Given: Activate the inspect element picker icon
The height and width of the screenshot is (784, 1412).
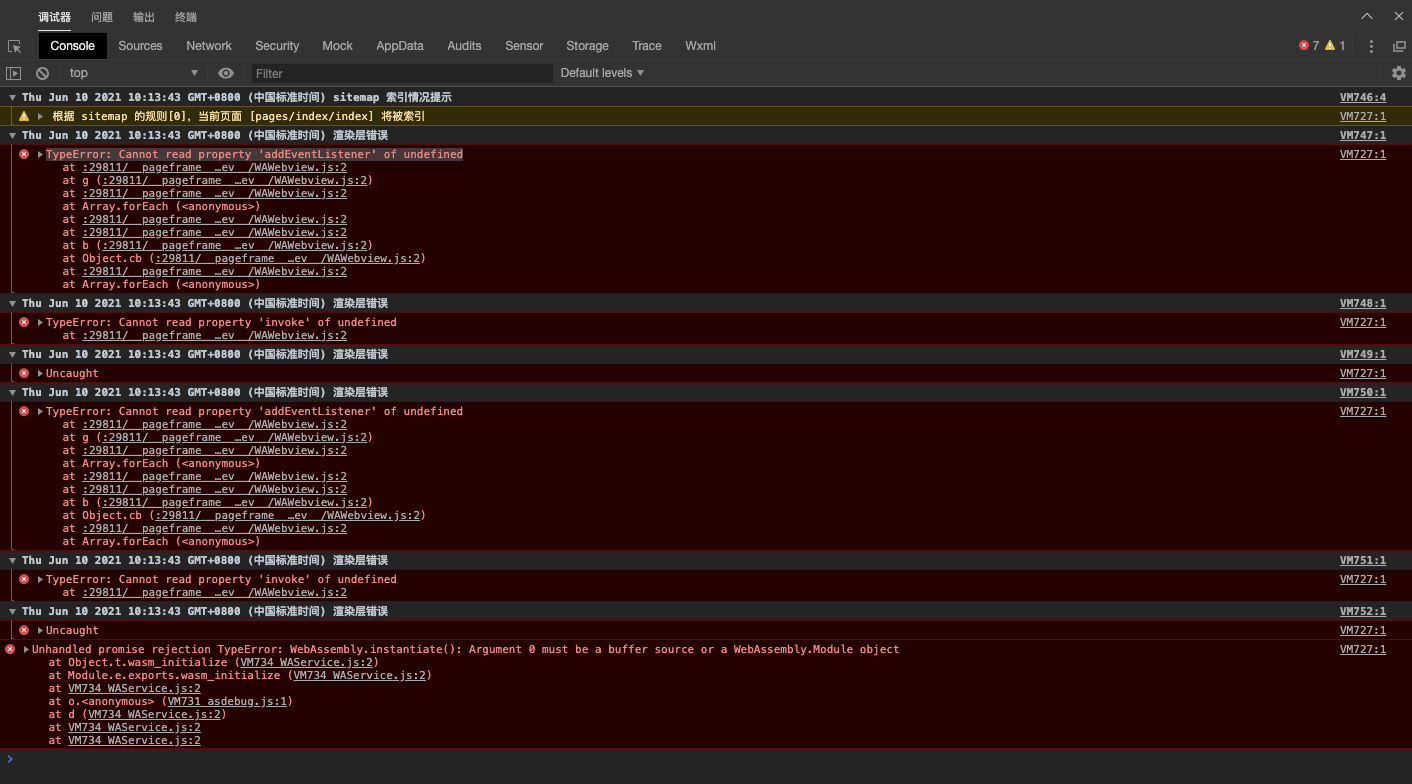Looking at the screenshot, I should click(x=14, y=46).
